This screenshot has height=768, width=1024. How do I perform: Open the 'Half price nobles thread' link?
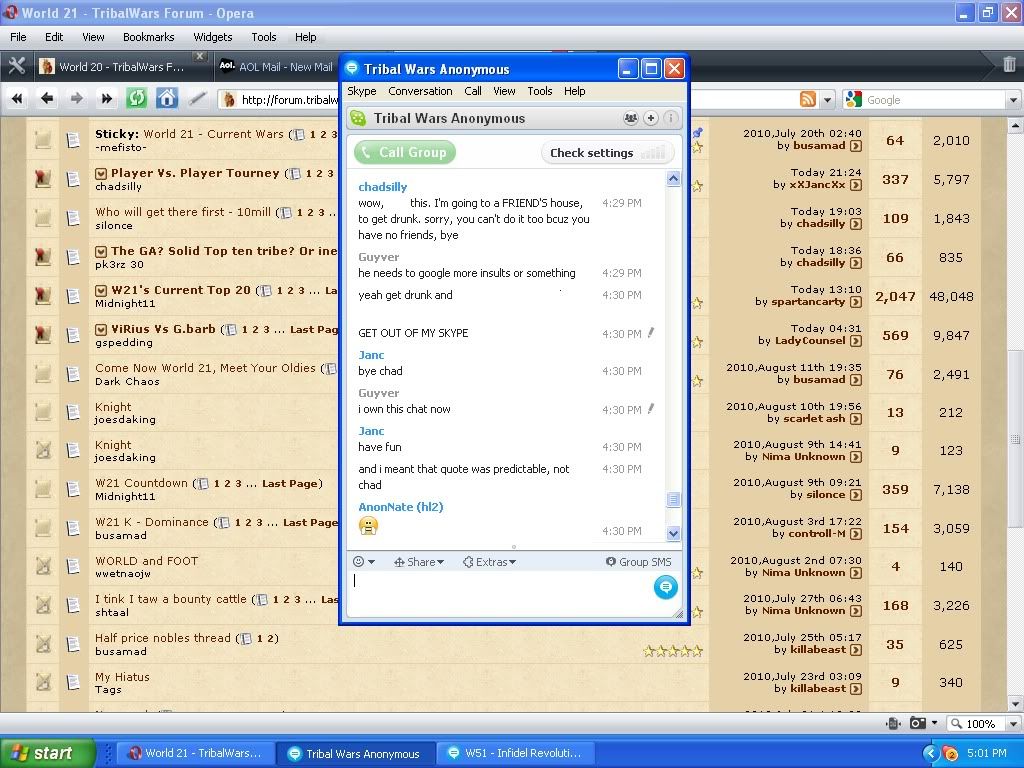point(163,638)
